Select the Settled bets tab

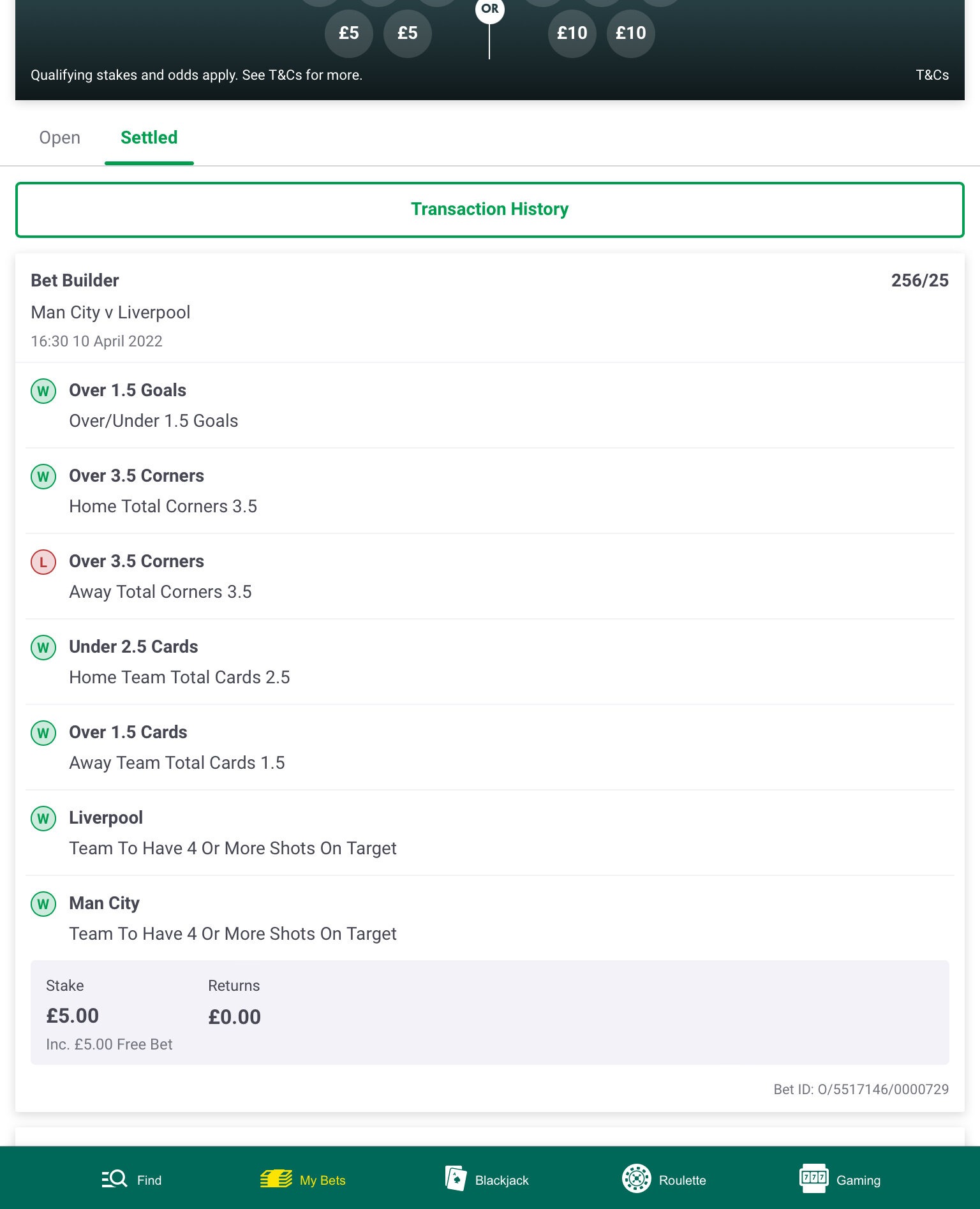pyautogui.click(x=149, y=138)
